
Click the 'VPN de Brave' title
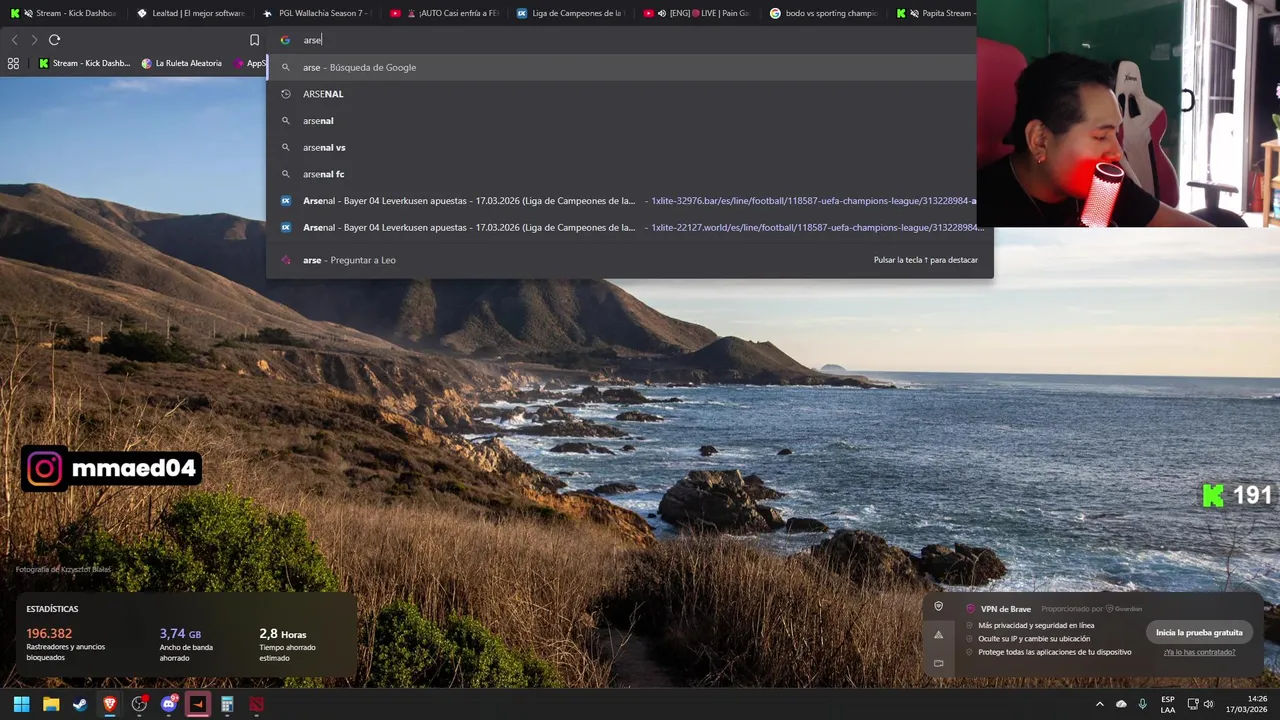(1005, 609)
